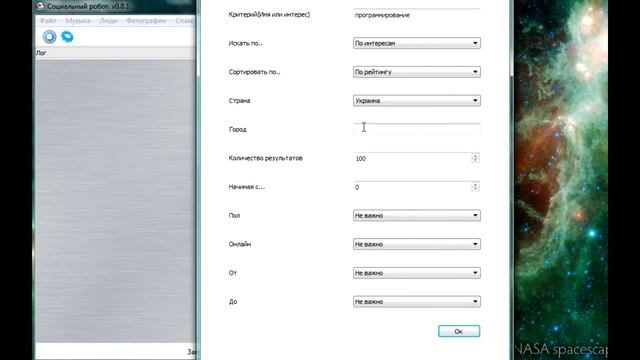Click the Ok button

tap(459, 331)
